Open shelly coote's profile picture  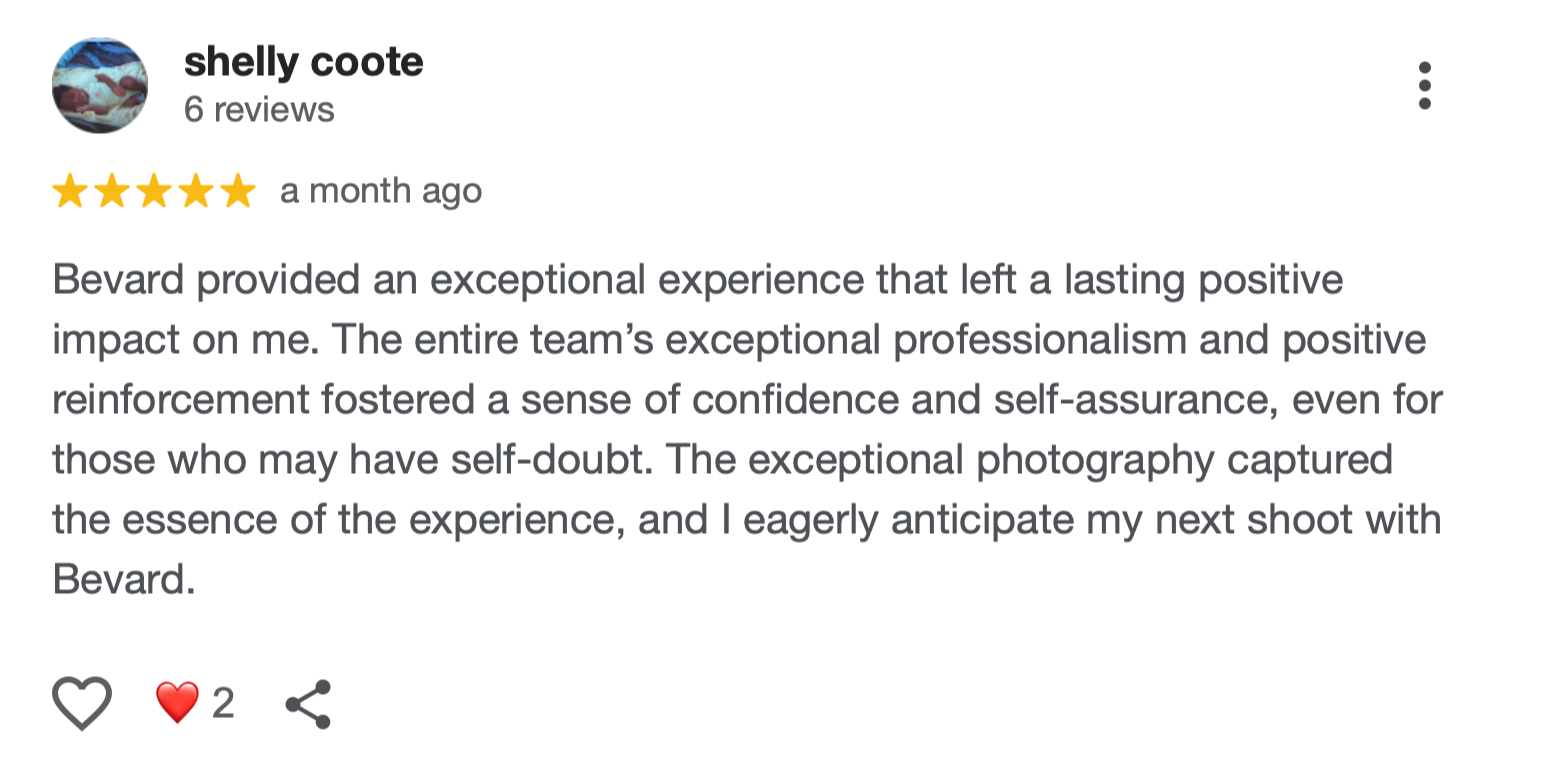(x=100, y=86)
